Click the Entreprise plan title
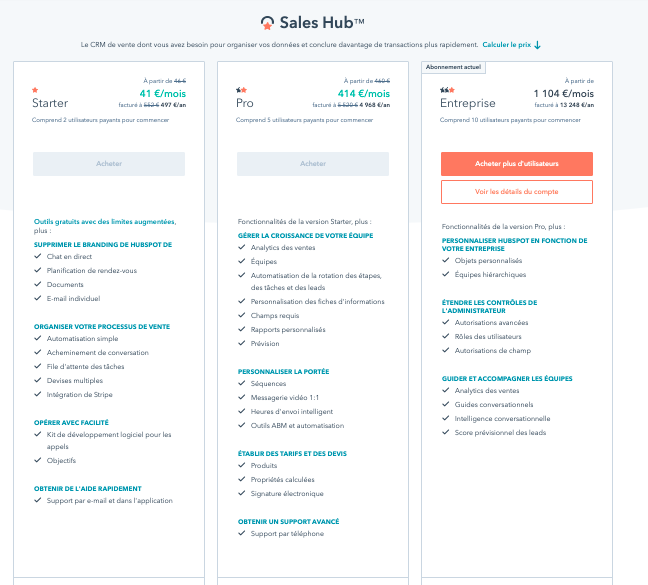The image size is (648, 585). click(x=467, y=103)
